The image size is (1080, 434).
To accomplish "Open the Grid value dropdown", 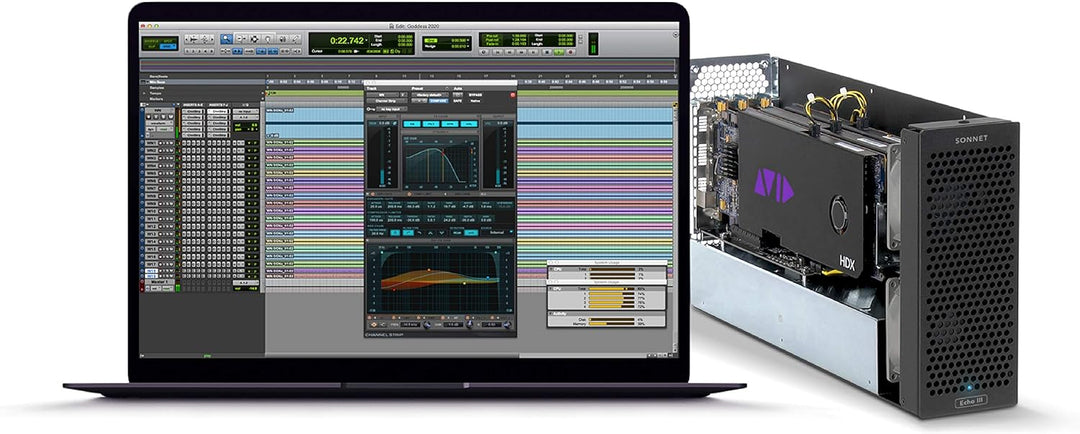I will pyautogui.click(x=468, y=40).
